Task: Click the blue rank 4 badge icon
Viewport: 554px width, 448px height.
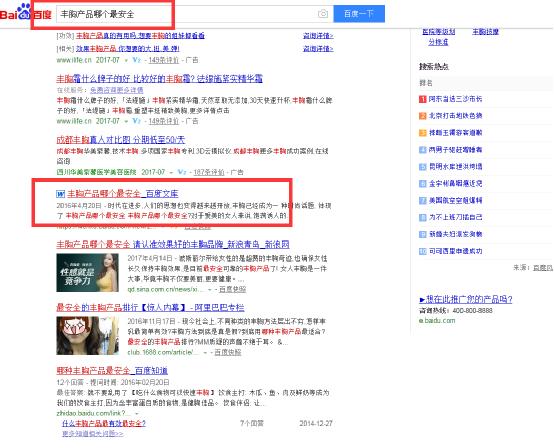Action: [423, 150]
